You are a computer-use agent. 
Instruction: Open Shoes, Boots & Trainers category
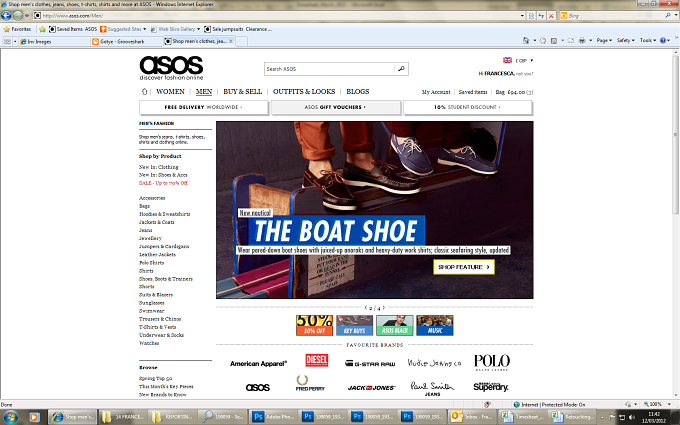[166, 279]
